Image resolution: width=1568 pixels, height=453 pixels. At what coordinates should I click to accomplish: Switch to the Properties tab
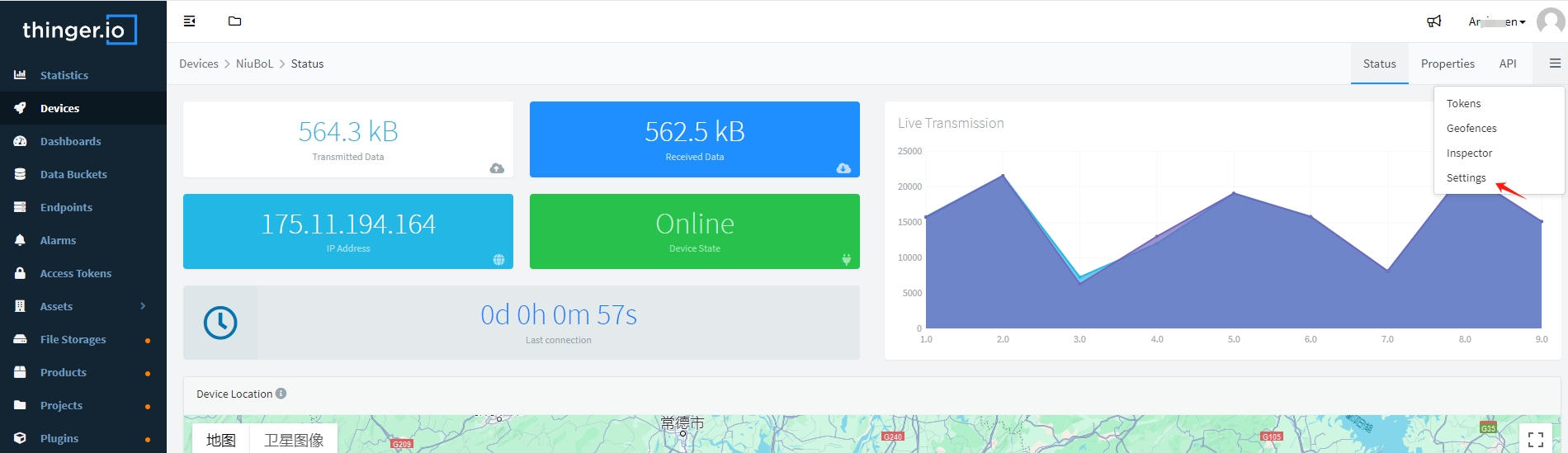pos(1448,64)
